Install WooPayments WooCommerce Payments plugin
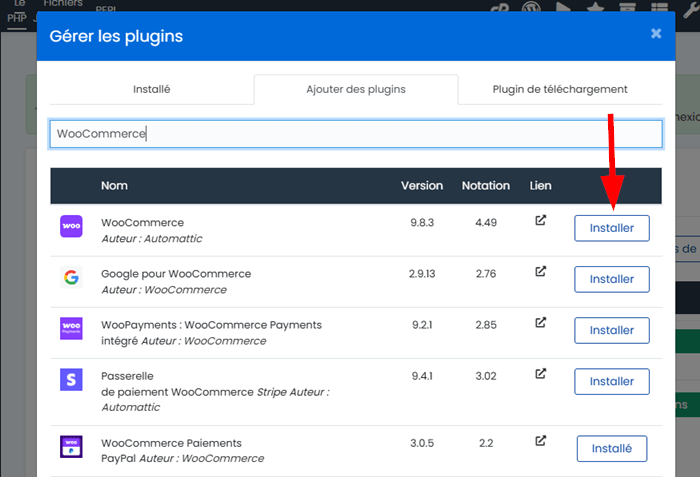This screenshot has width=700, height=477. [x=612, y=331]
